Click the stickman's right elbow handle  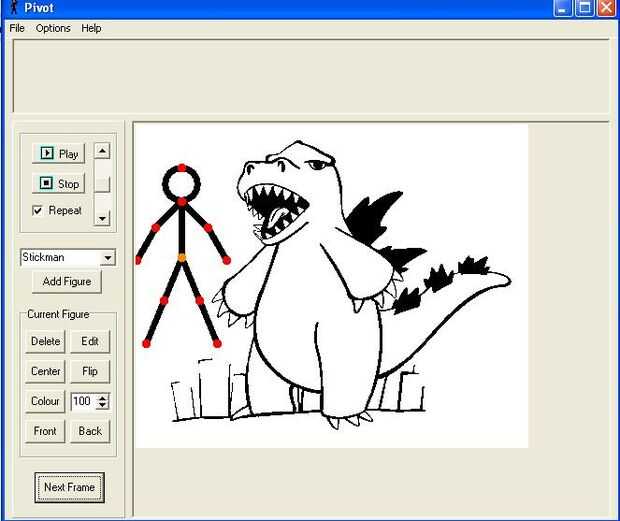pyautogui.click(x=208, y=228)
